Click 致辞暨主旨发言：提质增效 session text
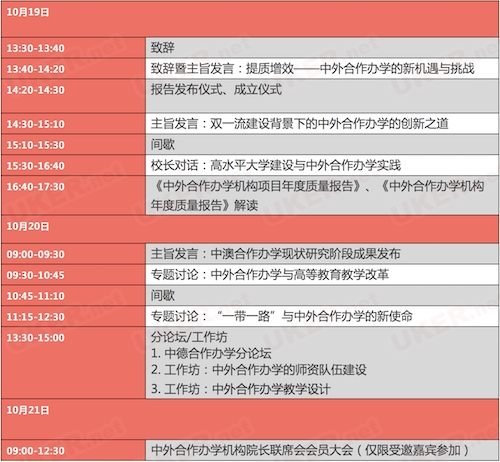Image resolution: width=500 pixels, height=462 pixels. (x=312, y=69)
